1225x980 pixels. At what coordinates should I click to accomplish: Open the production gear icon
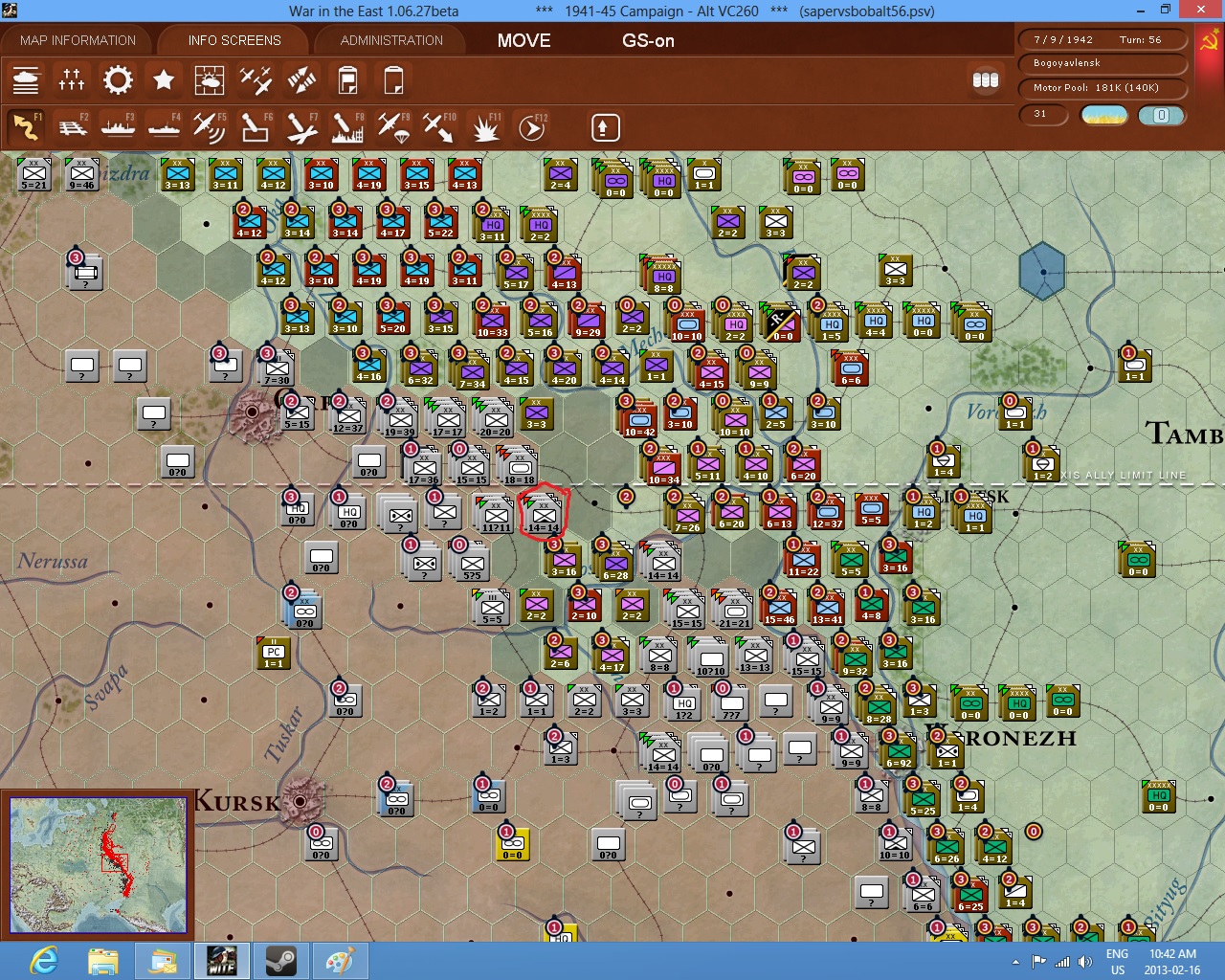point(118,80)
